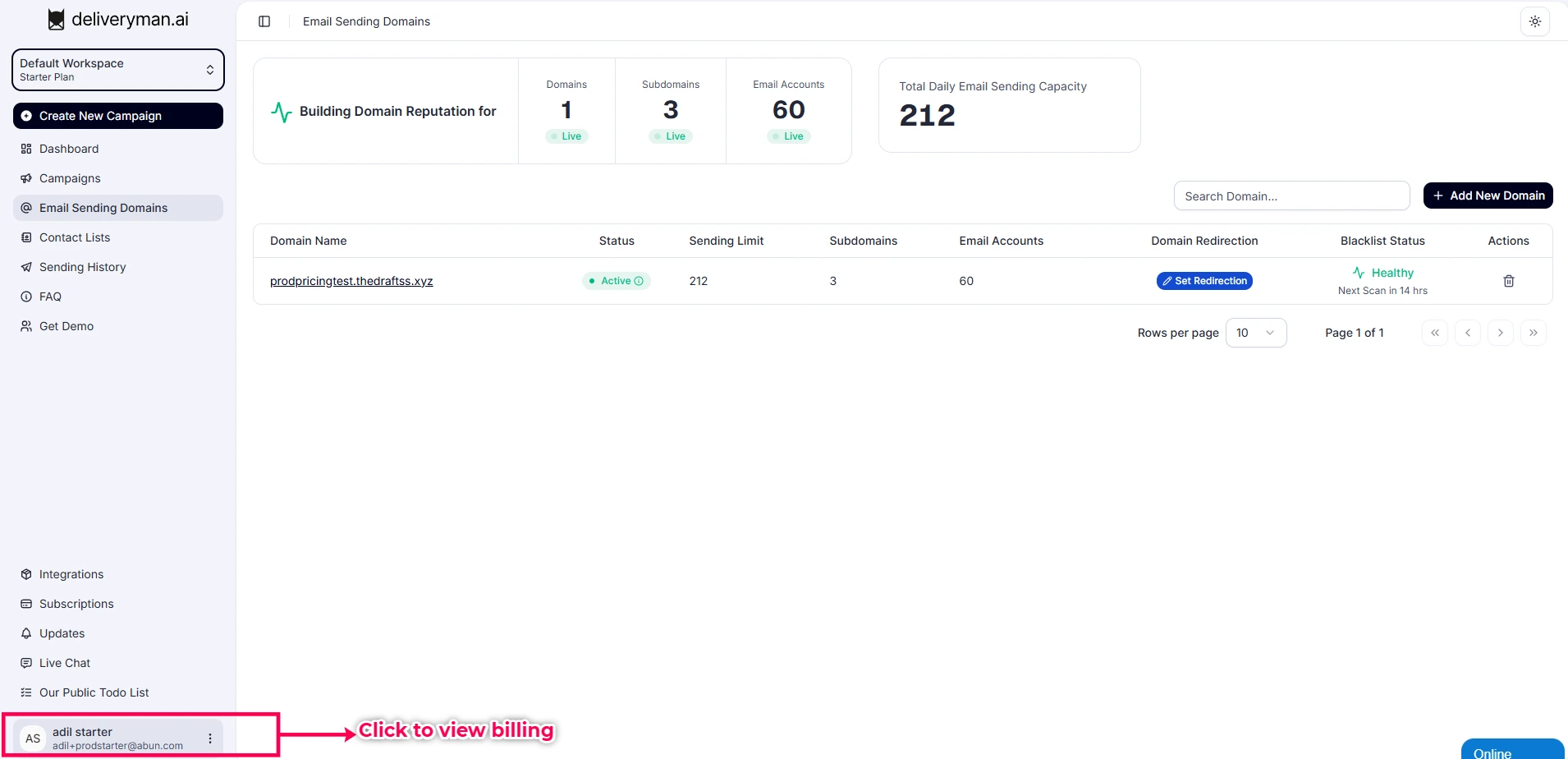Select Contact Lists from the sidebar

(75, 237)
